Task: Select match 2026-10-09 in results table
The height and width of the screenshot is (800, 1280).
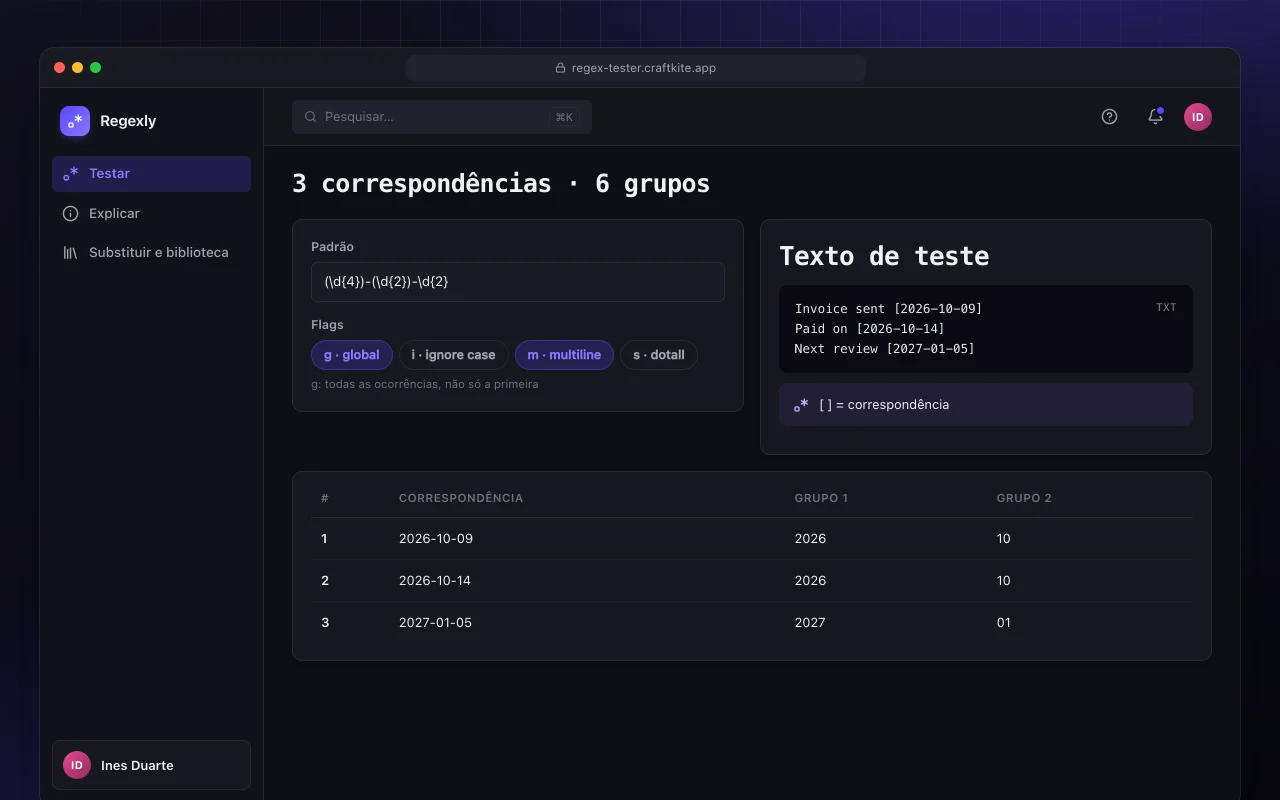Action: point(436,538)
